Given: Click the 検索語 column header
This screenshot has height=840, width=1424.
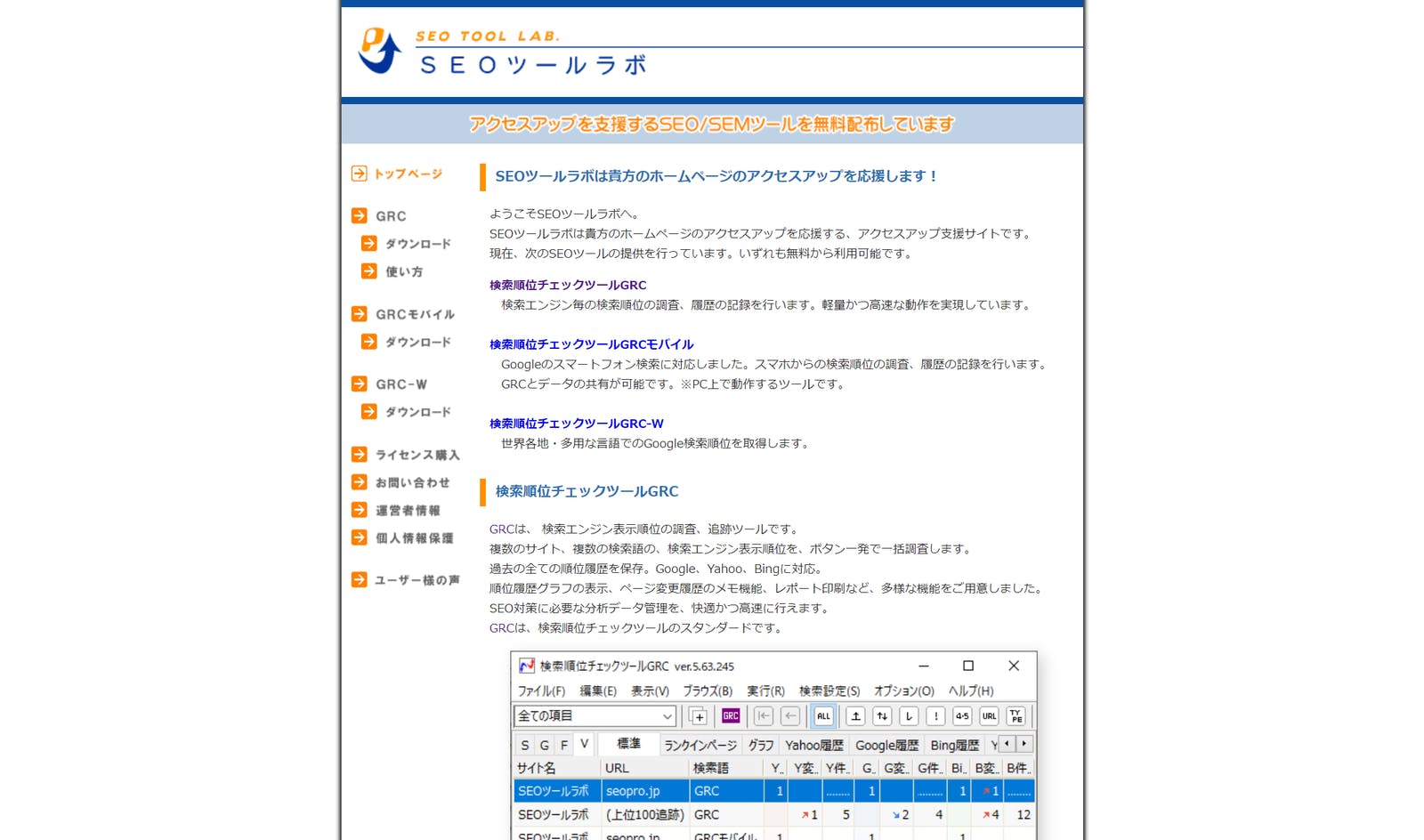Looking at the screenshot, I should click(x=726, y=768).
